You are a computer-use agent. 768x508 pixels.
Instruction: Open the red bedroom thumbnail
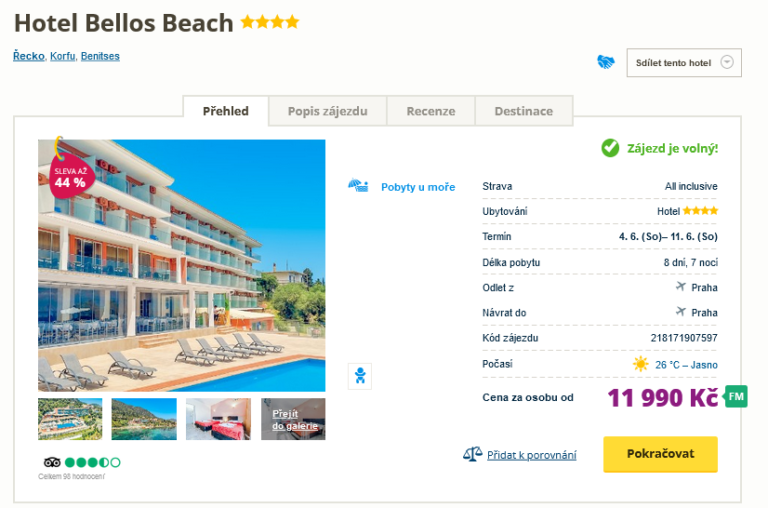[x=218, y=419]
